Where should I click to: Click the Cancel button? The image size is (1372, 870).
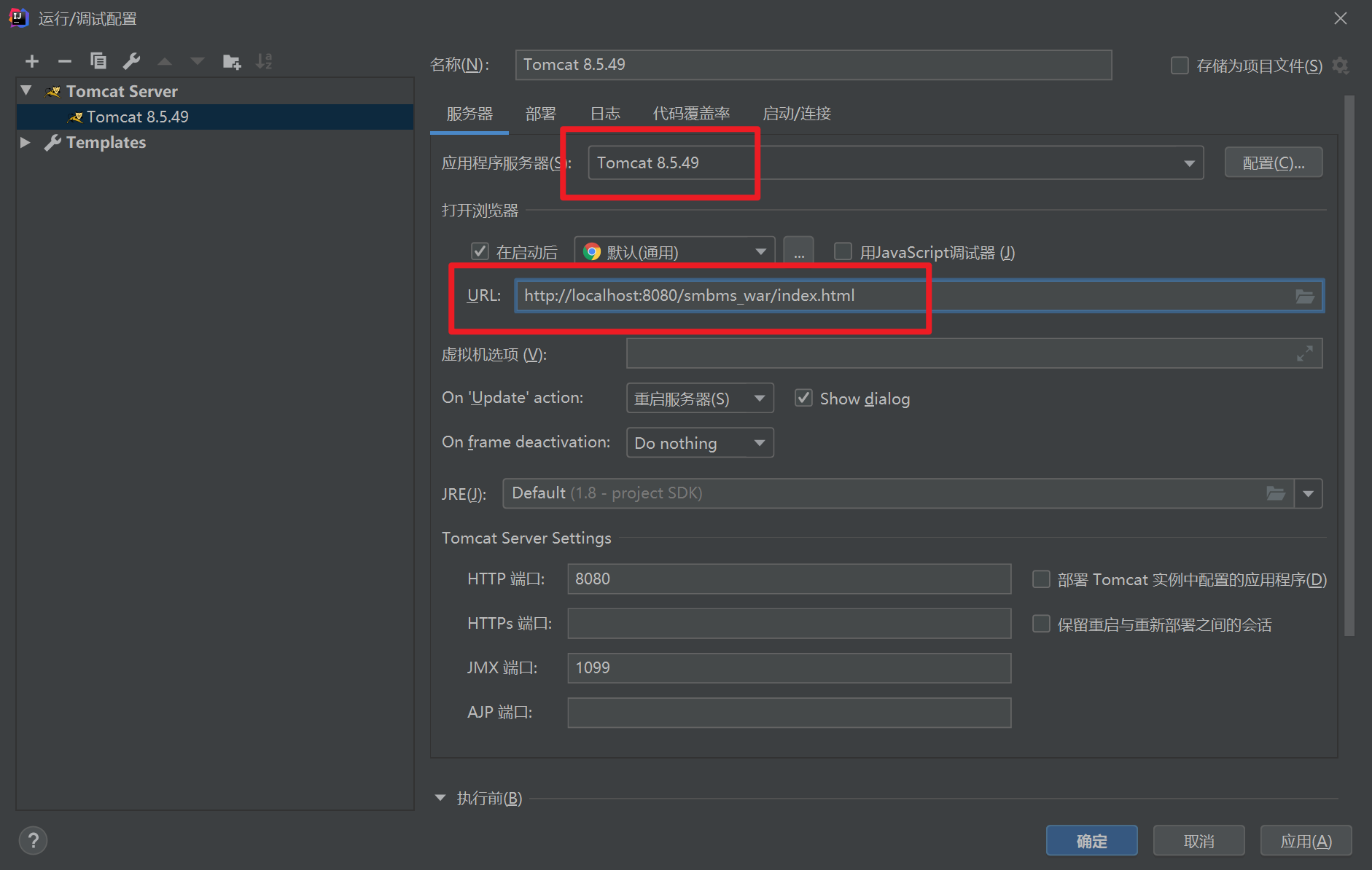(1198, 841)
